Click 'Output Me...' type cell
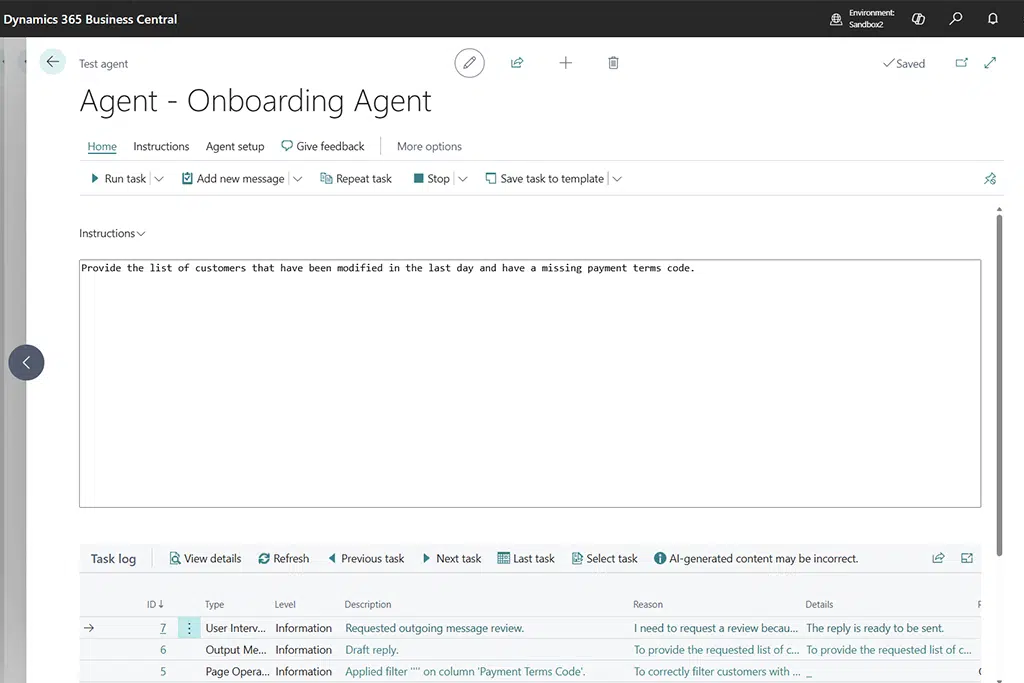Image resolution: width=1024 pixels, height=683 pixels. pyautogui.click(x=236, y=650)
